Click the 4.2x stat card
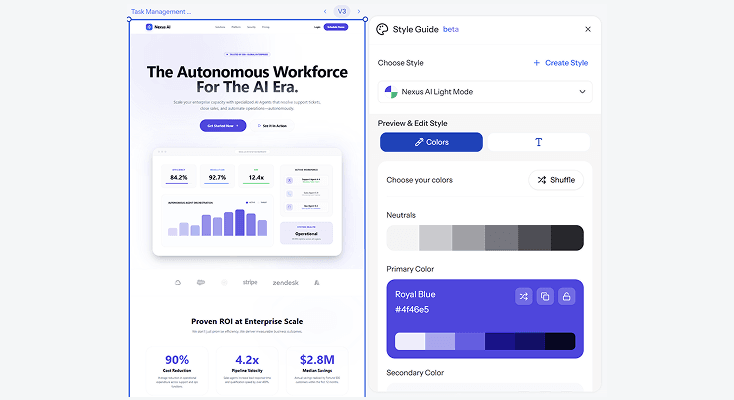This screenshot has height=400, width=734. point(247,371)
